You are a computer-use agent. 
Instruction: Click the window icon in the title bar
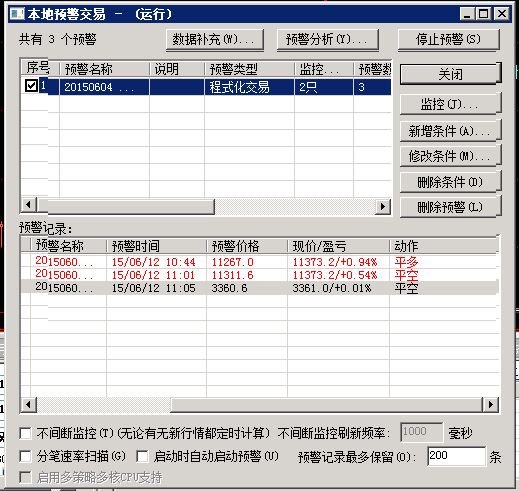click(x=17, y=14)
